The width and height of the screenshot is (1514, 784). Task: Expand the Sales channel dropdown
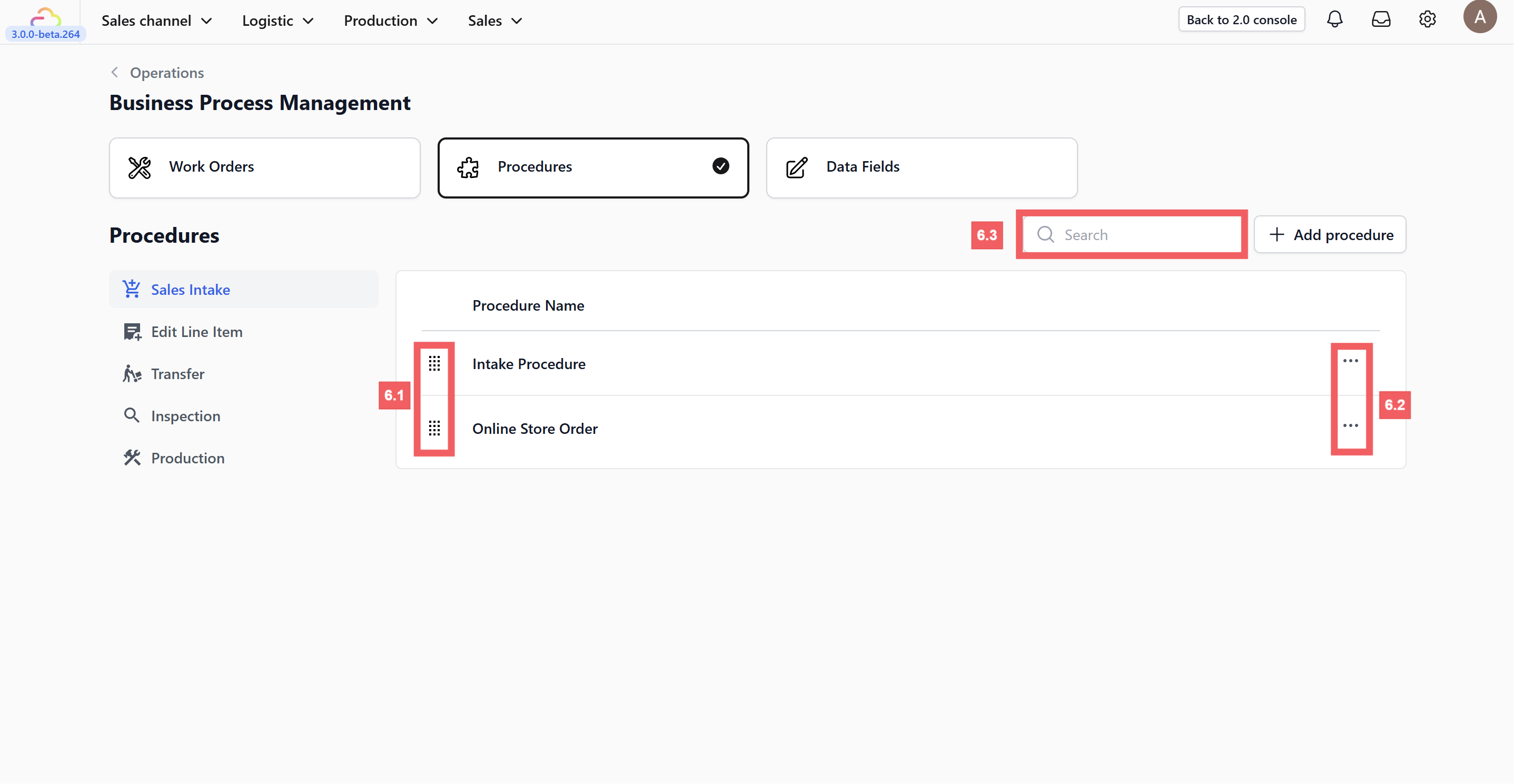[x=156, y=21]
